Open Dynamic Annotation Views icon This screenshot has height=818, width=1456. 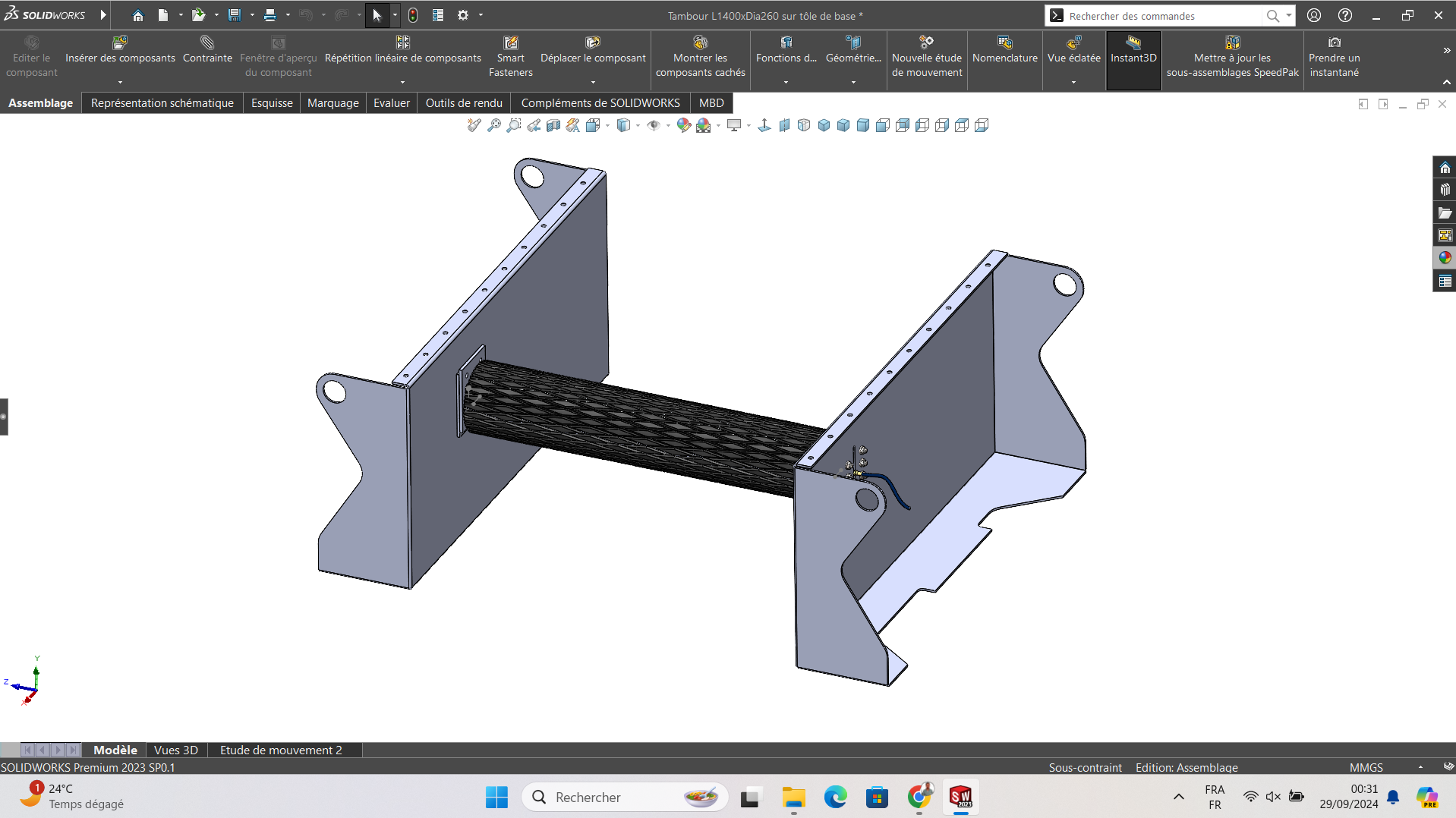[573, 125]
